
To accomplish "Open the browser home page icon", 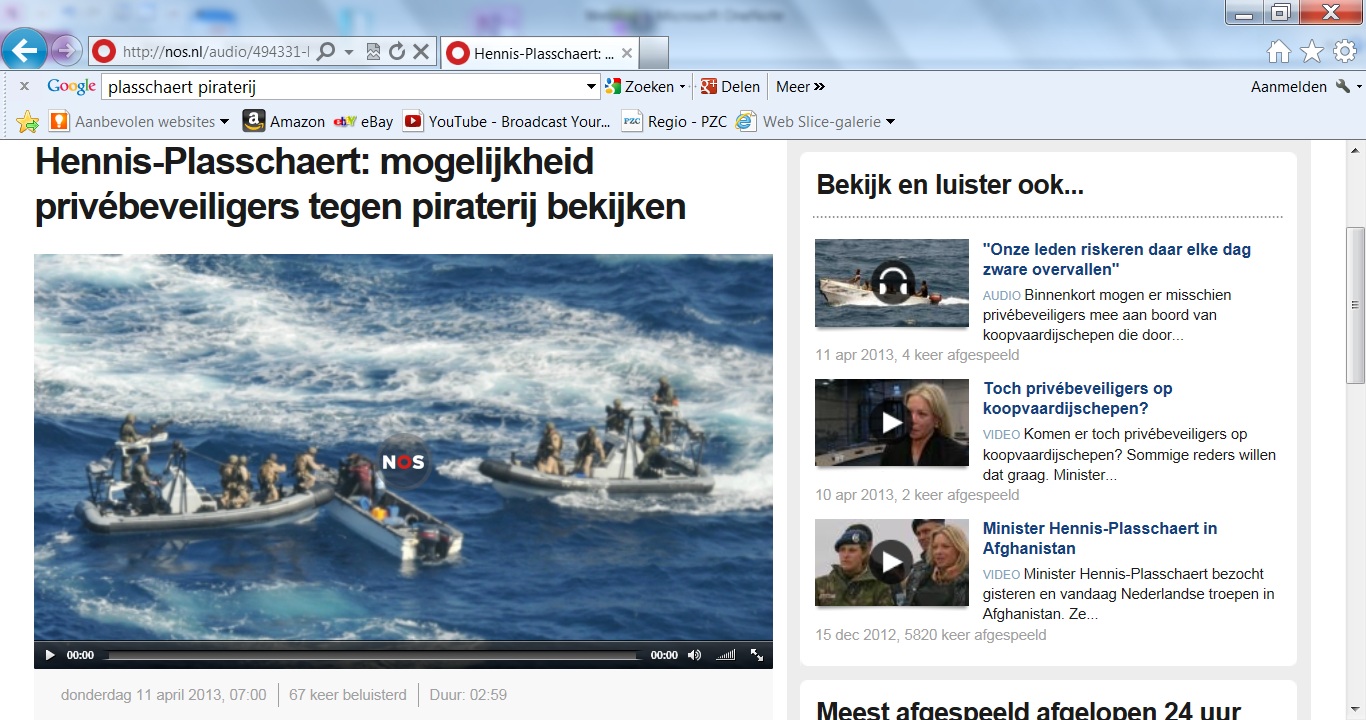I will point(1278,52).
